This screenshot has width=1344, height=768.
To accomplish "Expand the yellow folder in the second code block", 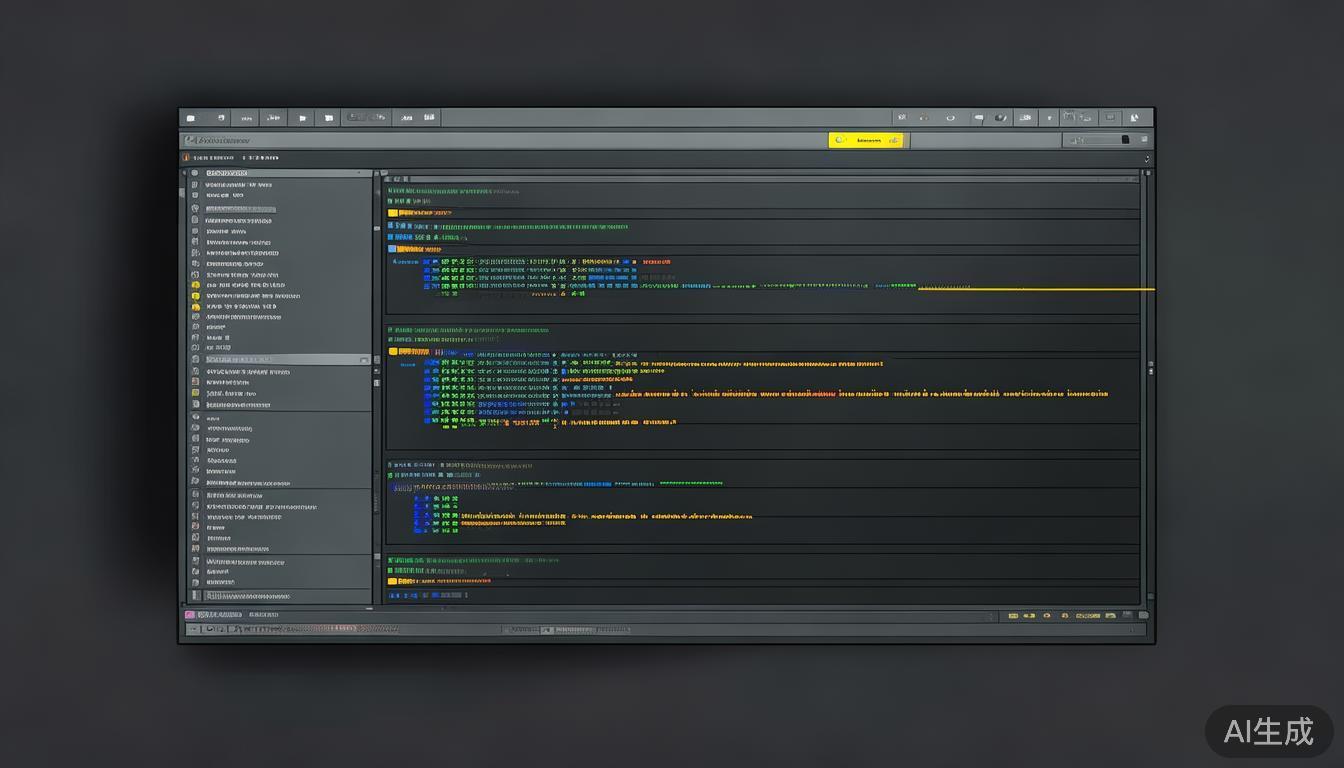I will click(x=393, y=352).
